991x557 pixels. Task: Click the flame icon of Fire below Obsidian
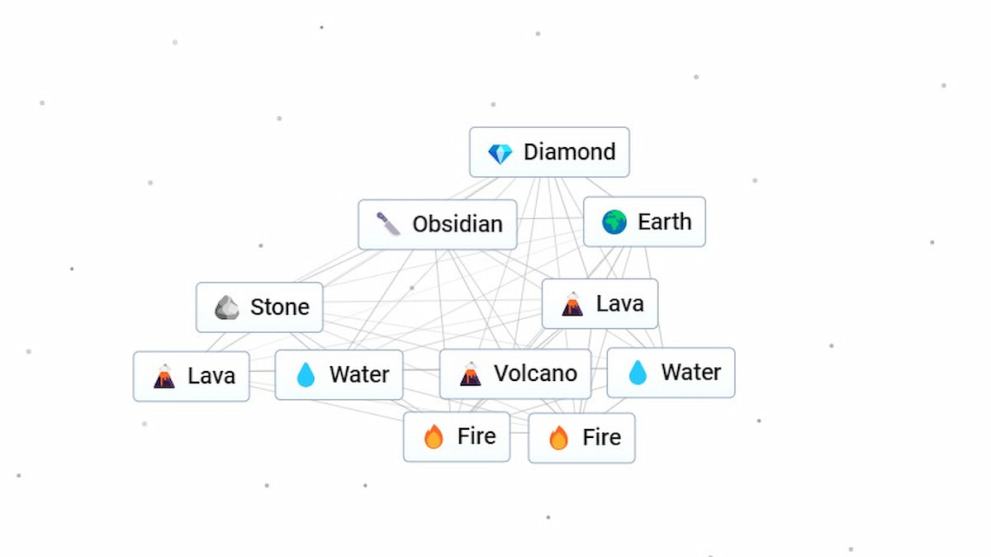[433, 437]
